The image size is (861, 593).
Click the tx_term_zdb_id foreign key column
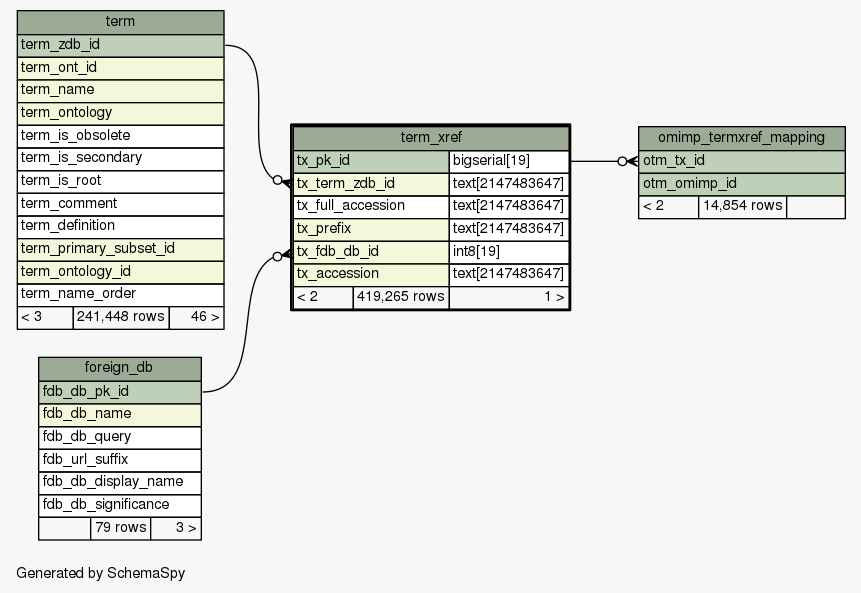click(x=370, y=183)
